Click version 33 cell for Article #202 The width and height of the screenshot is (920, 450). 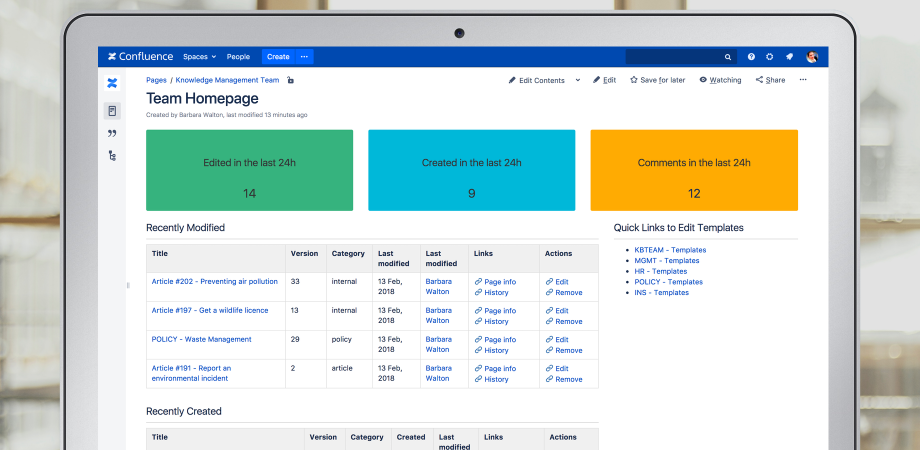(x=306, y=287)
